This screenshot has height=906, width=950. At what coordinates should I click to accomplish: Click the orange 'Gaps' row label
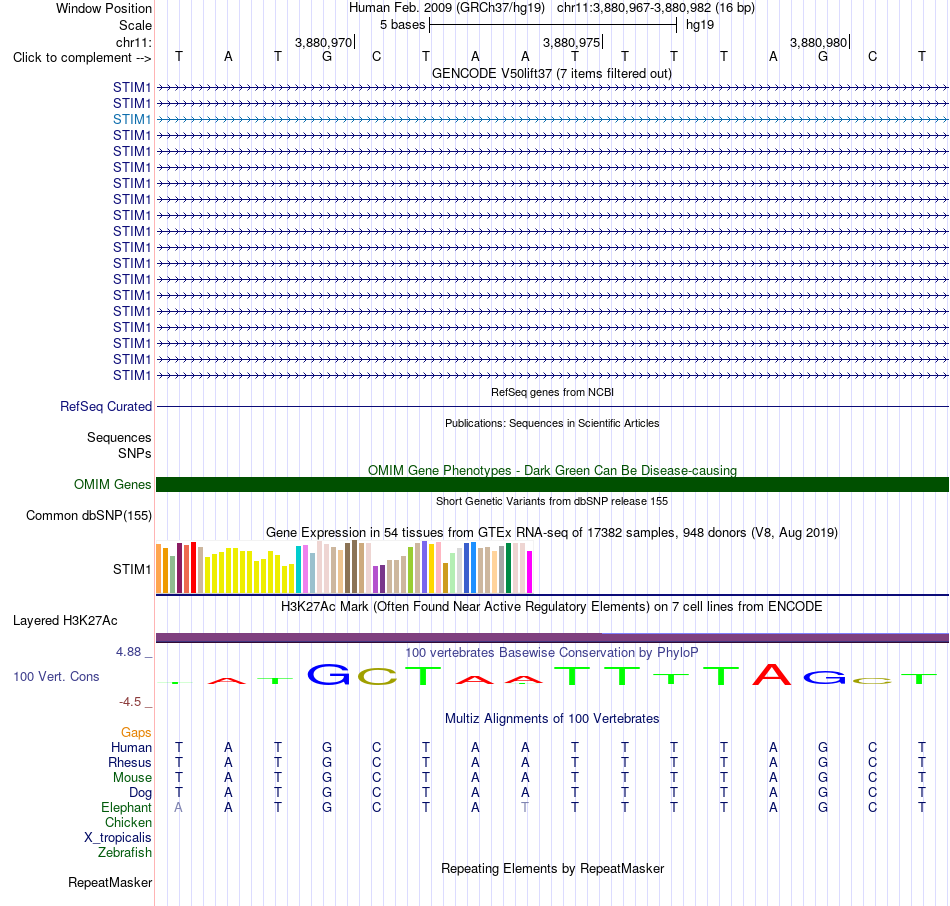pos(136,733)
